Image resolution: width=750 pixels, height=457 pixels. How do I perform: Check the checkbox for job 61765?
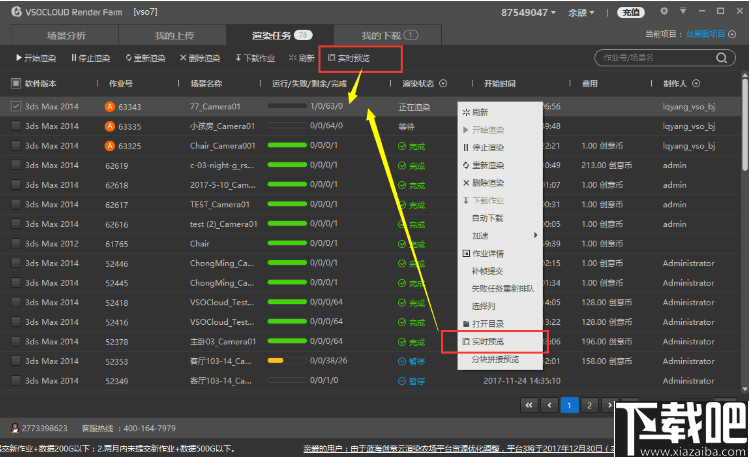(16, 244)
